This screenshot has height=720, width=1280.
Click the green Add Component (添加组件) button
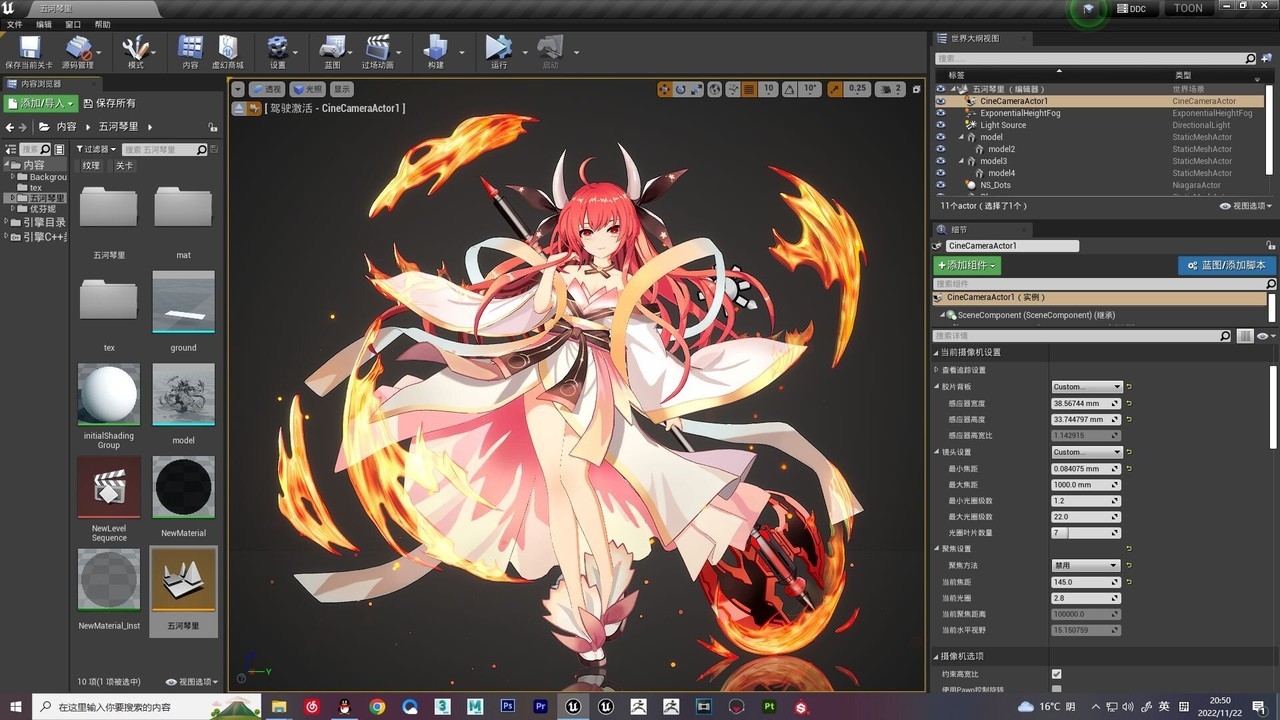(x=967, y=266)
